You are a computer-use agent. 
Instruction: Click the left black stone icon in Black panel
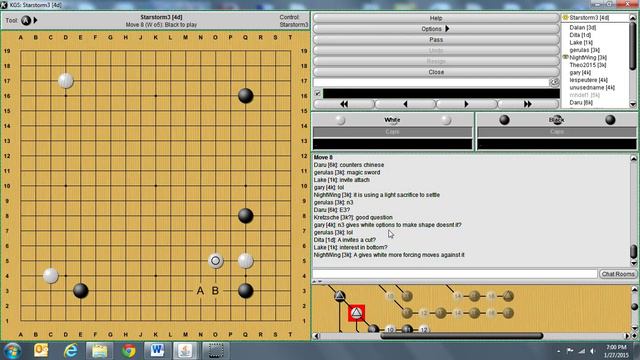(504, 120)
